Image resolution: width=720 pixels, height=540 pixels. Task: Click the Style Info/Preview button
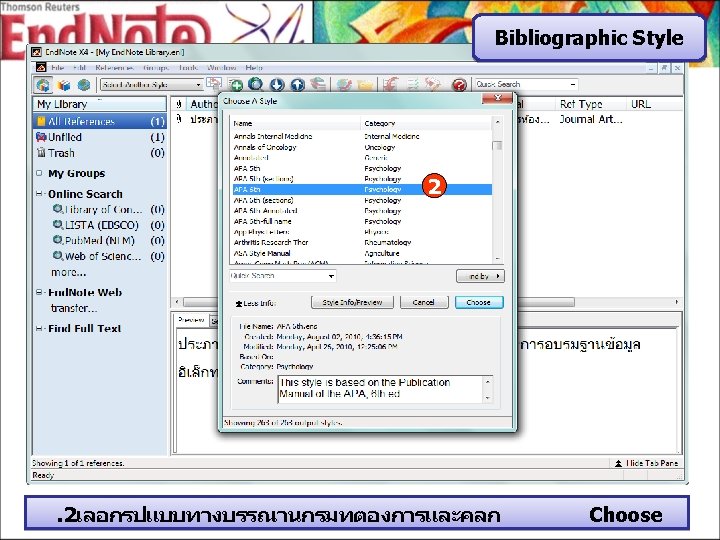(x=352, y=302)
